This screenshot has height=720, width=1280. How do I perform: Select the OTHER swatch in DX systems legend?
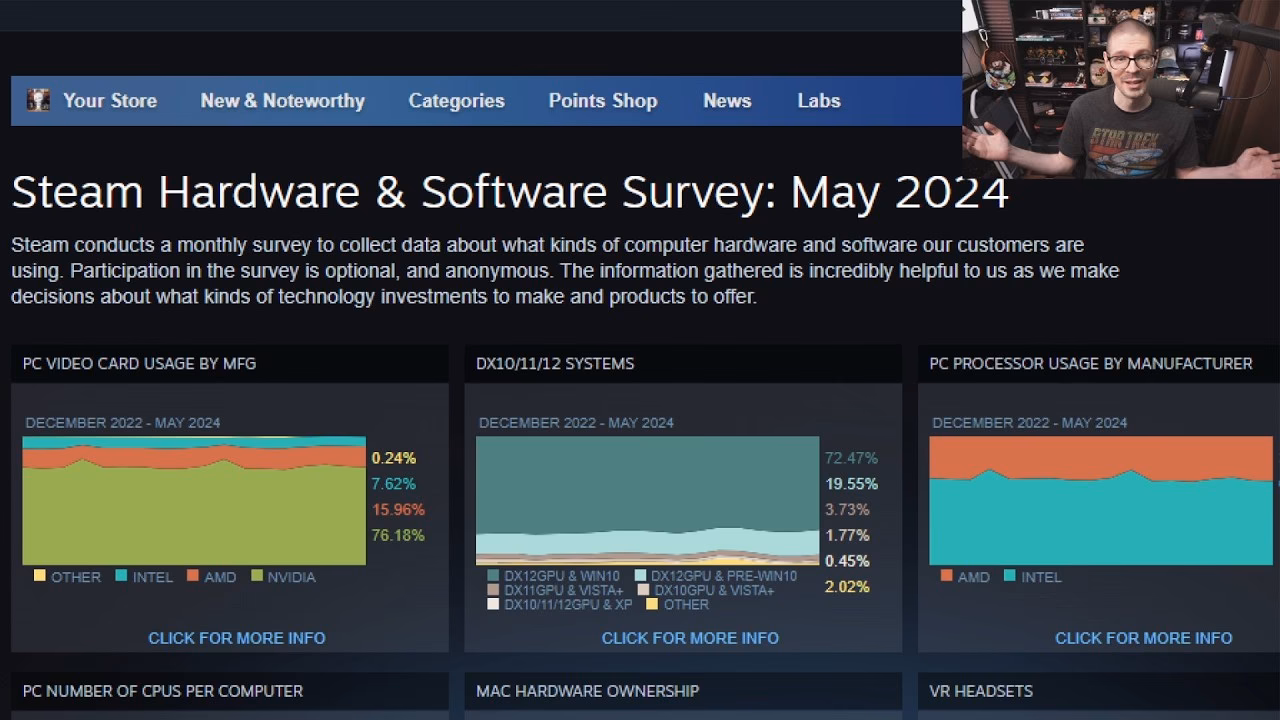(x=652, y=604)
